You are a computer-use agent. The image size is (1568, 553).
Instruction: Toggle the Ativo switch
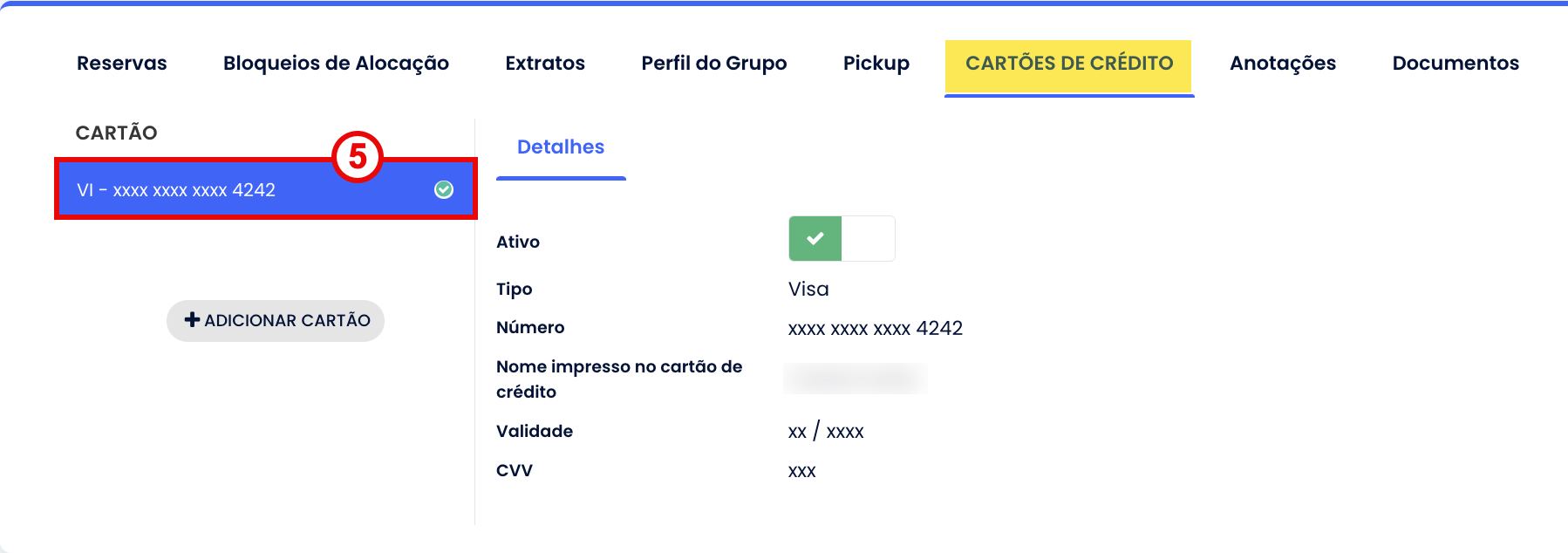842,239
